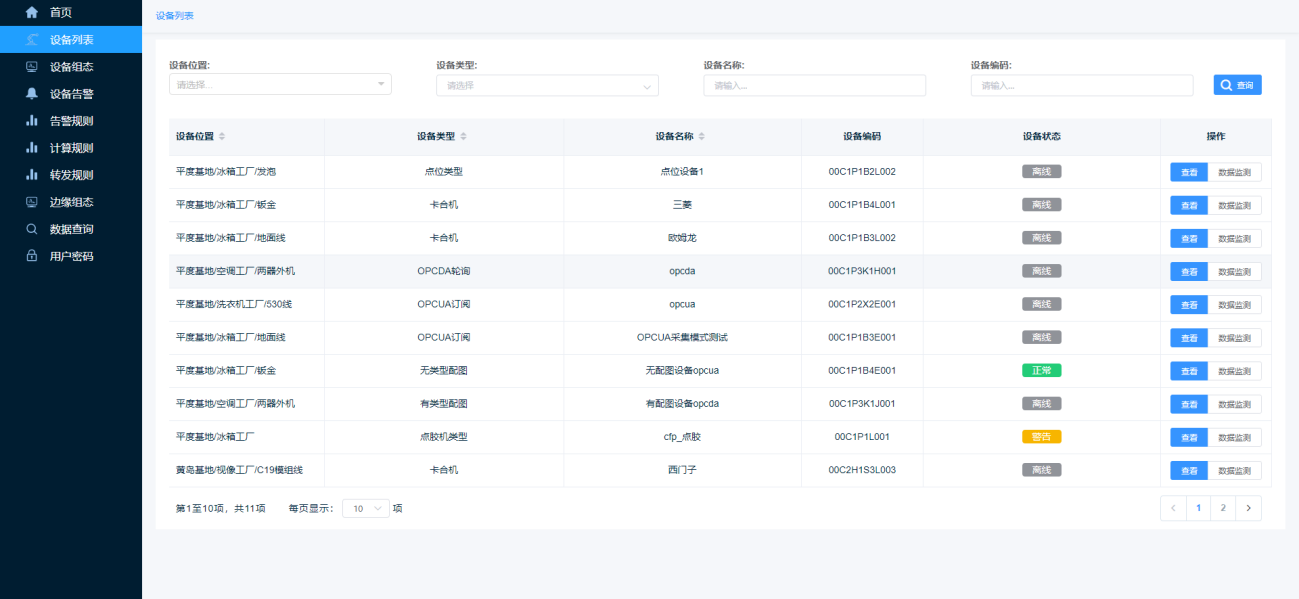Sort the table by 设备类型 column
The height and width of the screenshot is (599, 1299).
463,137
